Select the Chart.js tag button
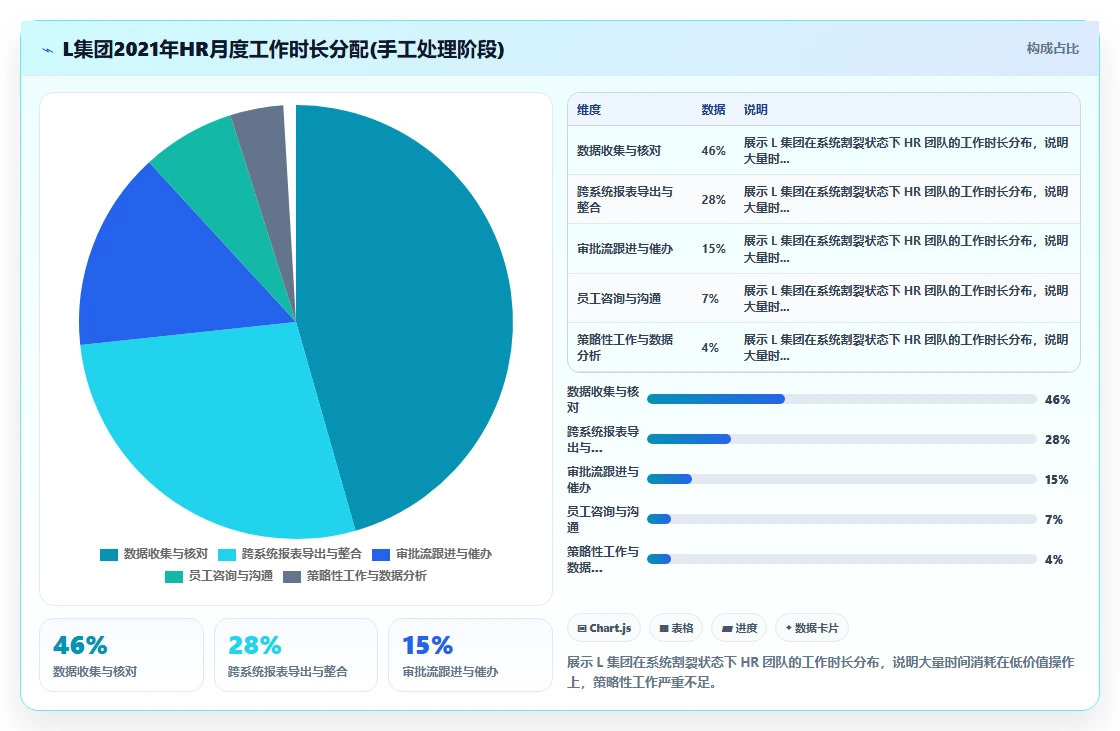Image resolution: width=1120 pixels, height=731 pixels. (604, 628)
